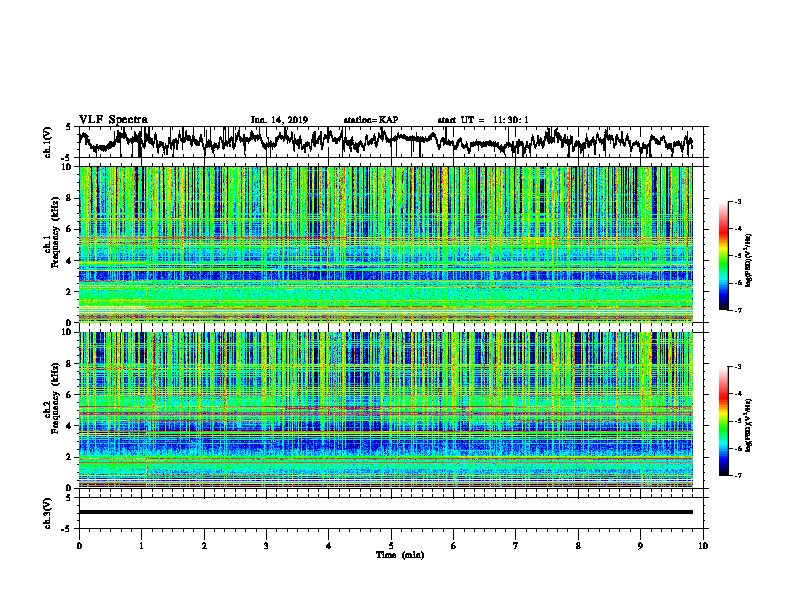Click the ch.2 PSD color scale bar

pos(724,421)
